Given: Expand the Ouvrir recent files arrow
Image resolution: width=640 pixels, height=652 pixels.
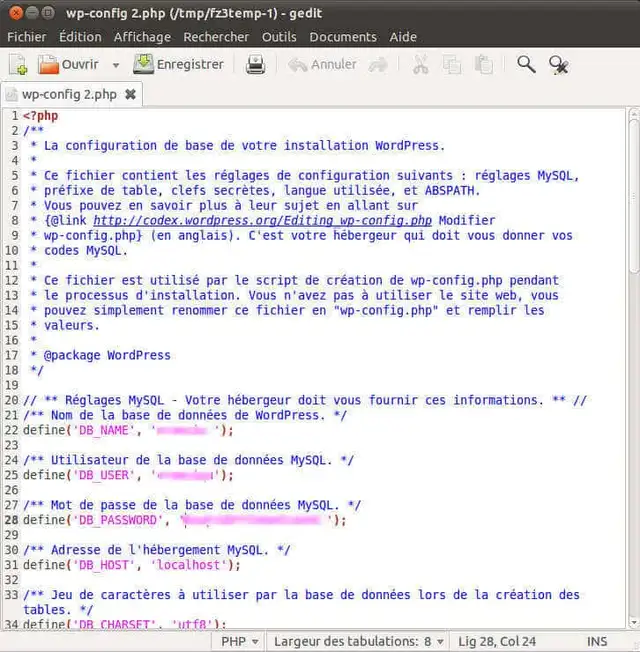Looking at the screenshot, I should pos(116,65).
